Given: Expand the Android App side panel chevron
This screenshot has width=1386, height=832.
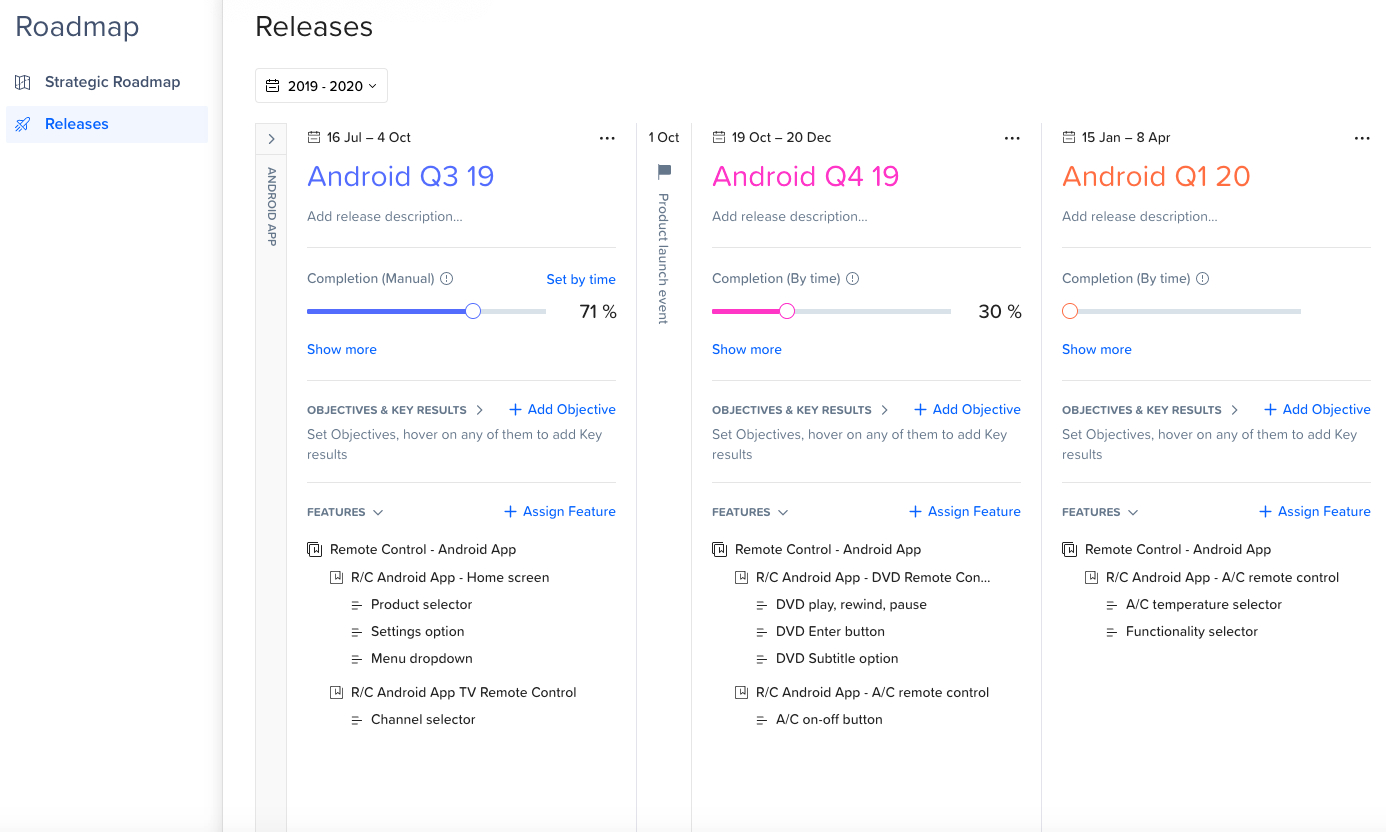Looking at the screenshot, I should tap(271, 139).
